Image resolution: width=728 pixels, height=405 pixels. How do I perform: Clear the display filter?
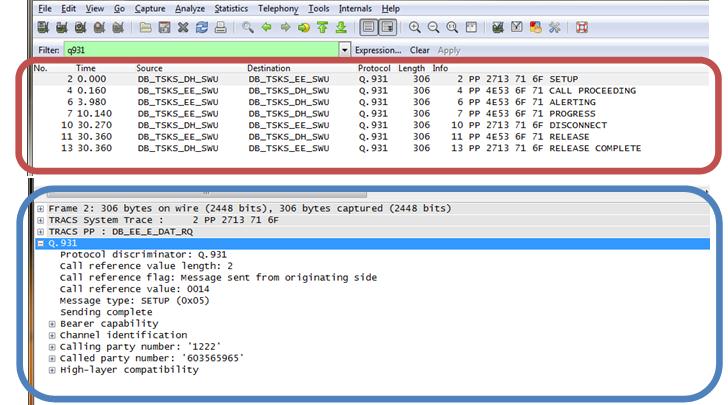pos(419,50)
